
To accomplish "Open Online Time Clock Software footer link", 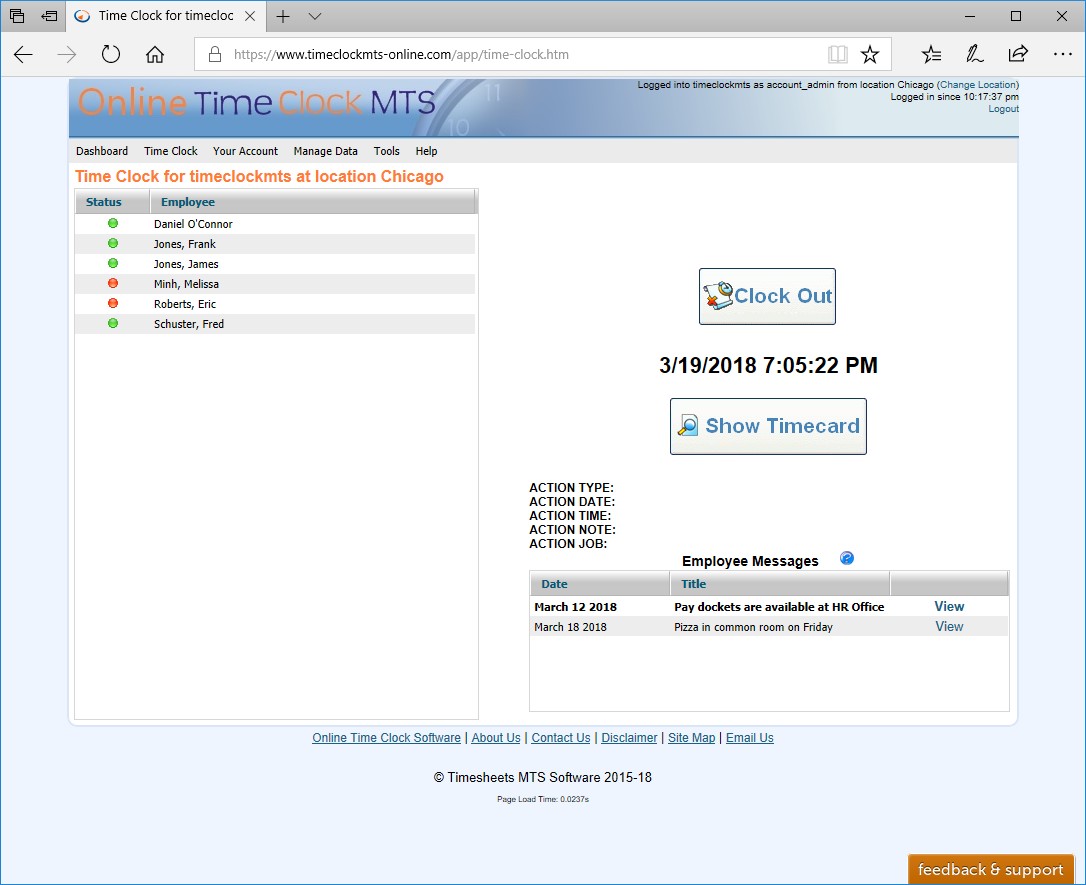I will [386, 738].
